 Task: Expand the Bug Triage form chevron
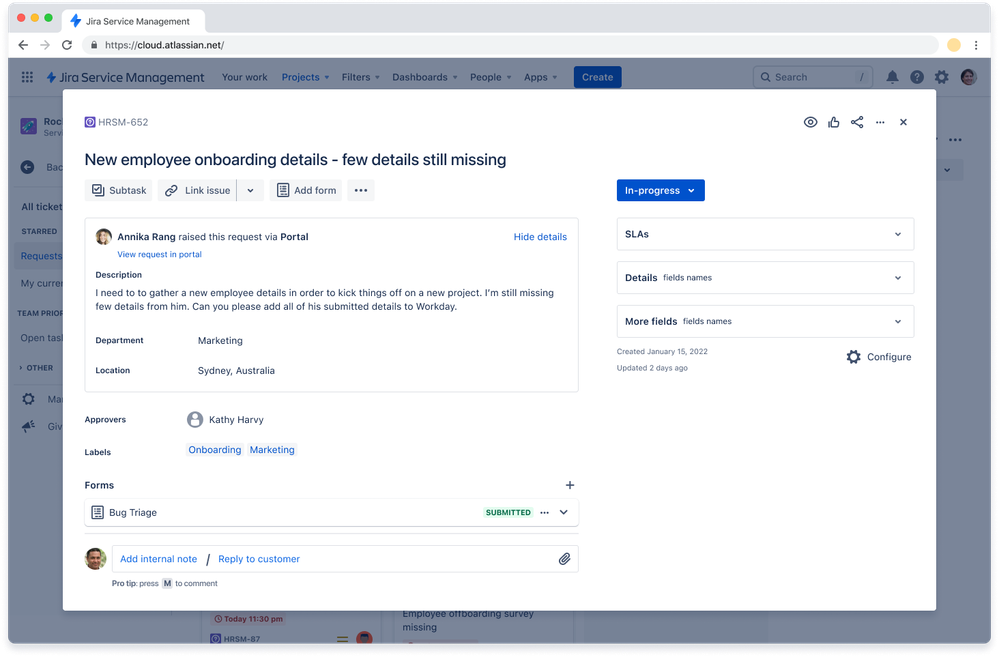click(564, 512)
